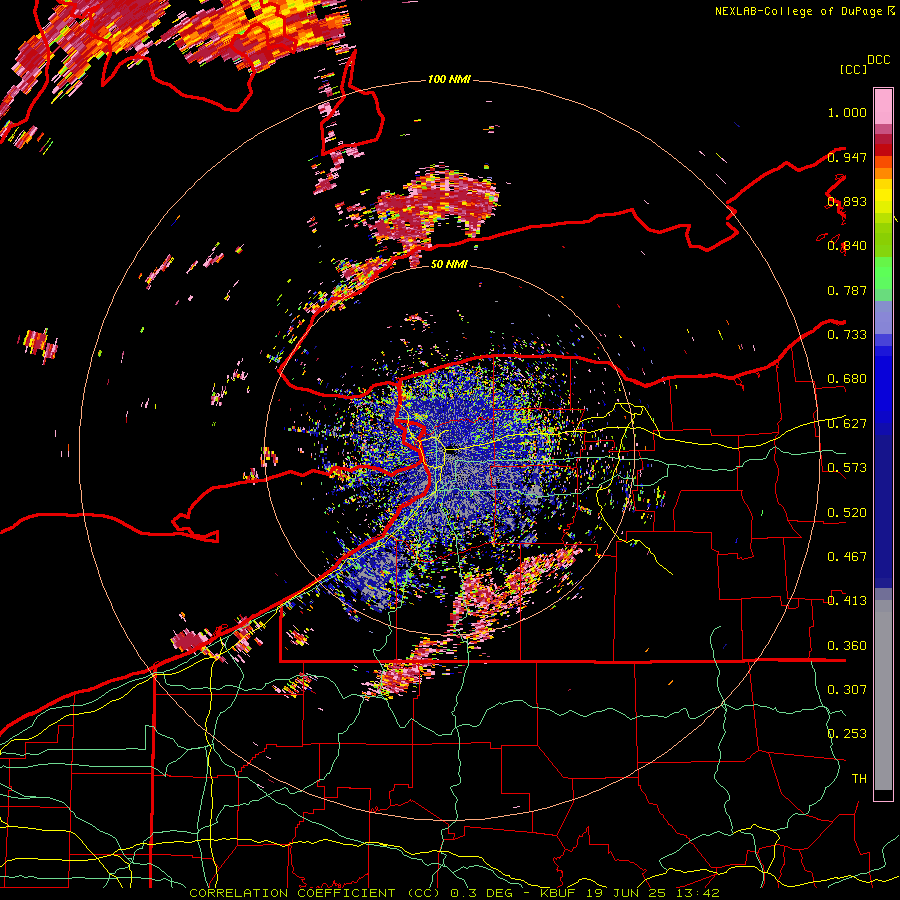900x900 pixels.
Task: Click the 50 NMI range ring label
Action: [449, 264]
